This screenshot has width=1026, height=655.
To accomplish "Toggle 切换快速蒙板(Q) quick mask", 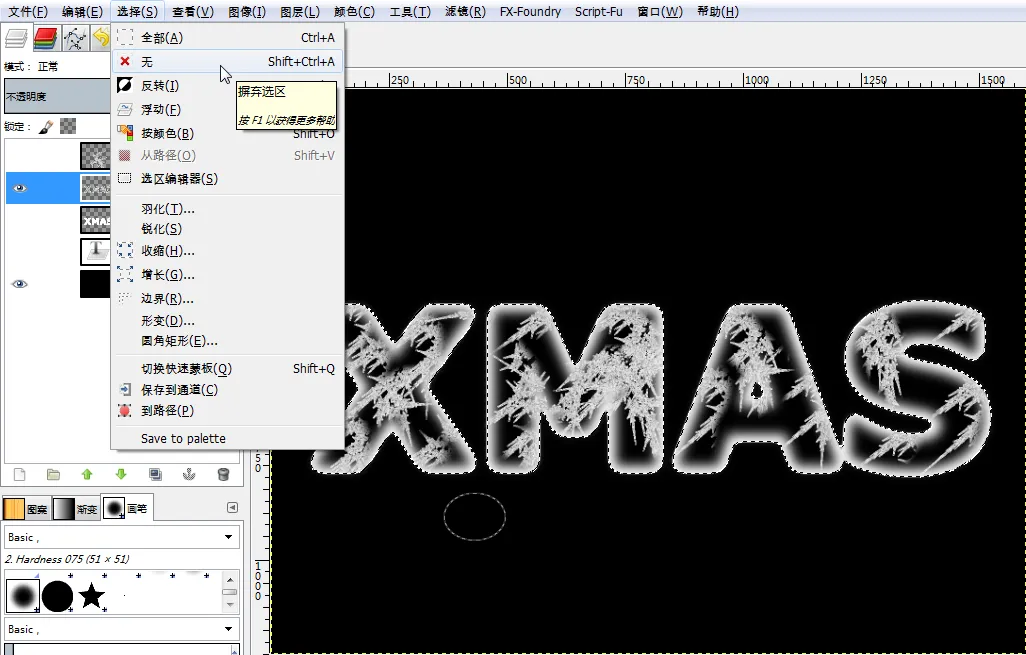I will (x=227, y=369).
